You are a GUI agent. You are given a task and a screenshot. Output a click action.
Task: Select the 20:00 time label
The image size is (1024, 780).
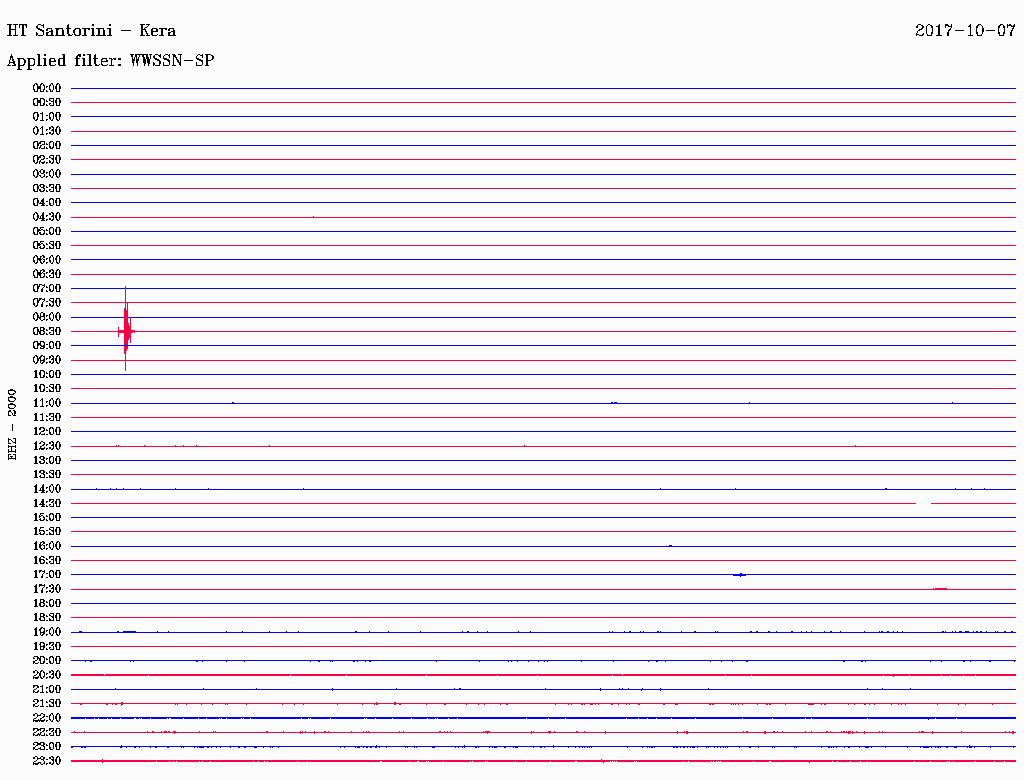tap(47, 660)
